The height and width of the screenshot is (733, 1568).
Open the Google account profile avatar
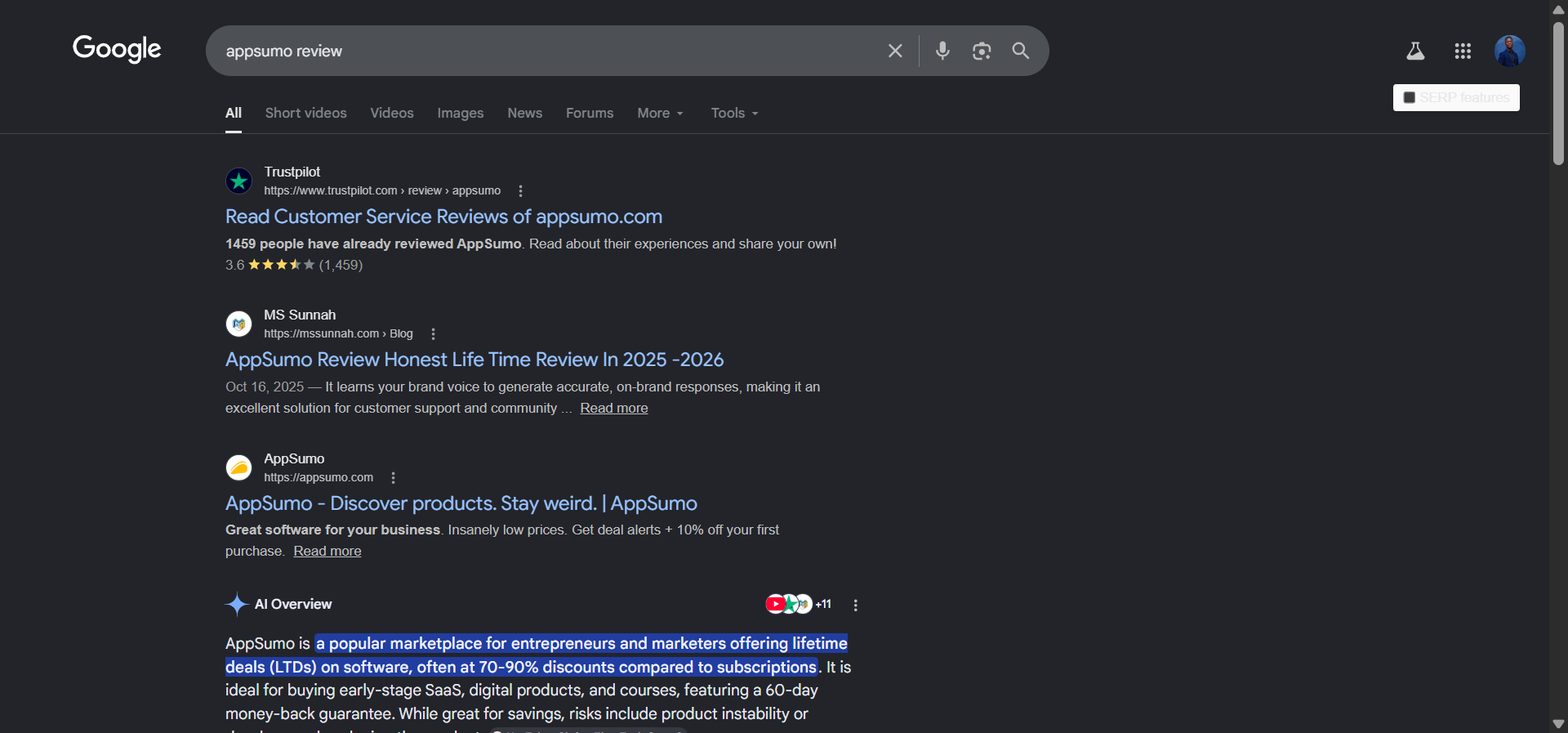(1509, 51)
